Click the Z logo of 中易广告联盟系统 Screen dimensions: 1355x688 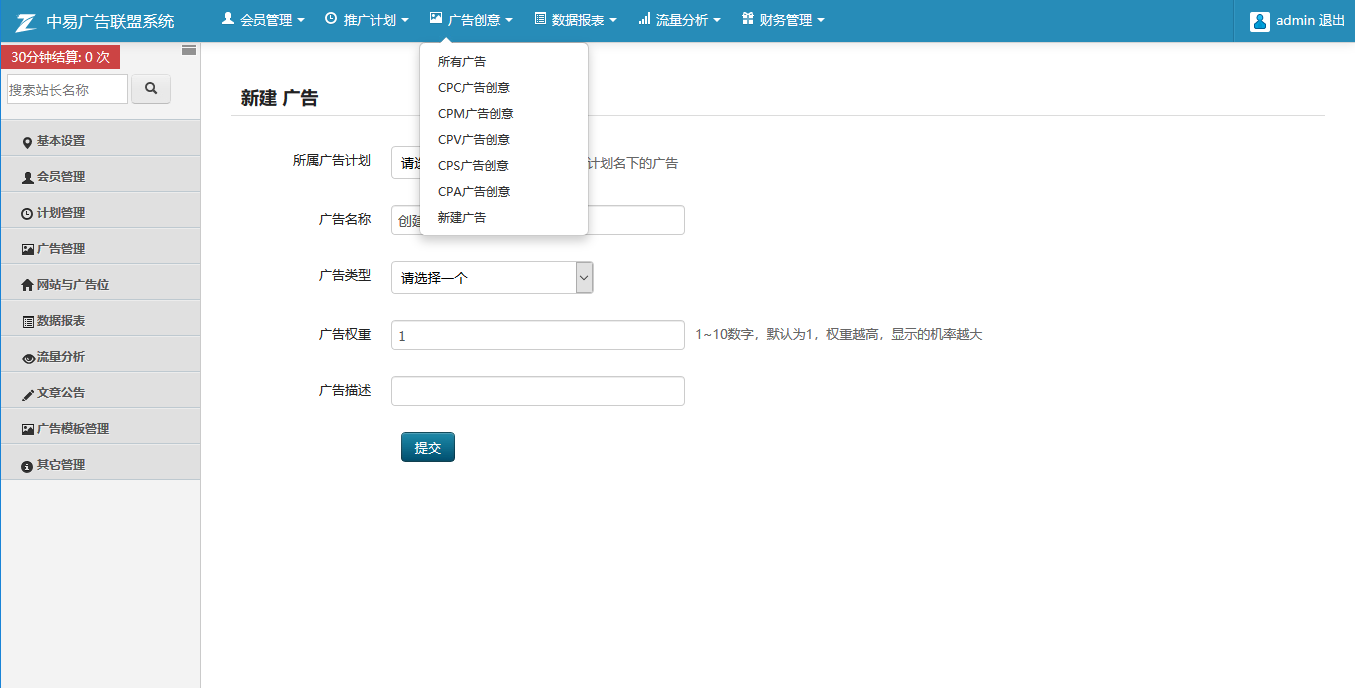click(26, 21)
